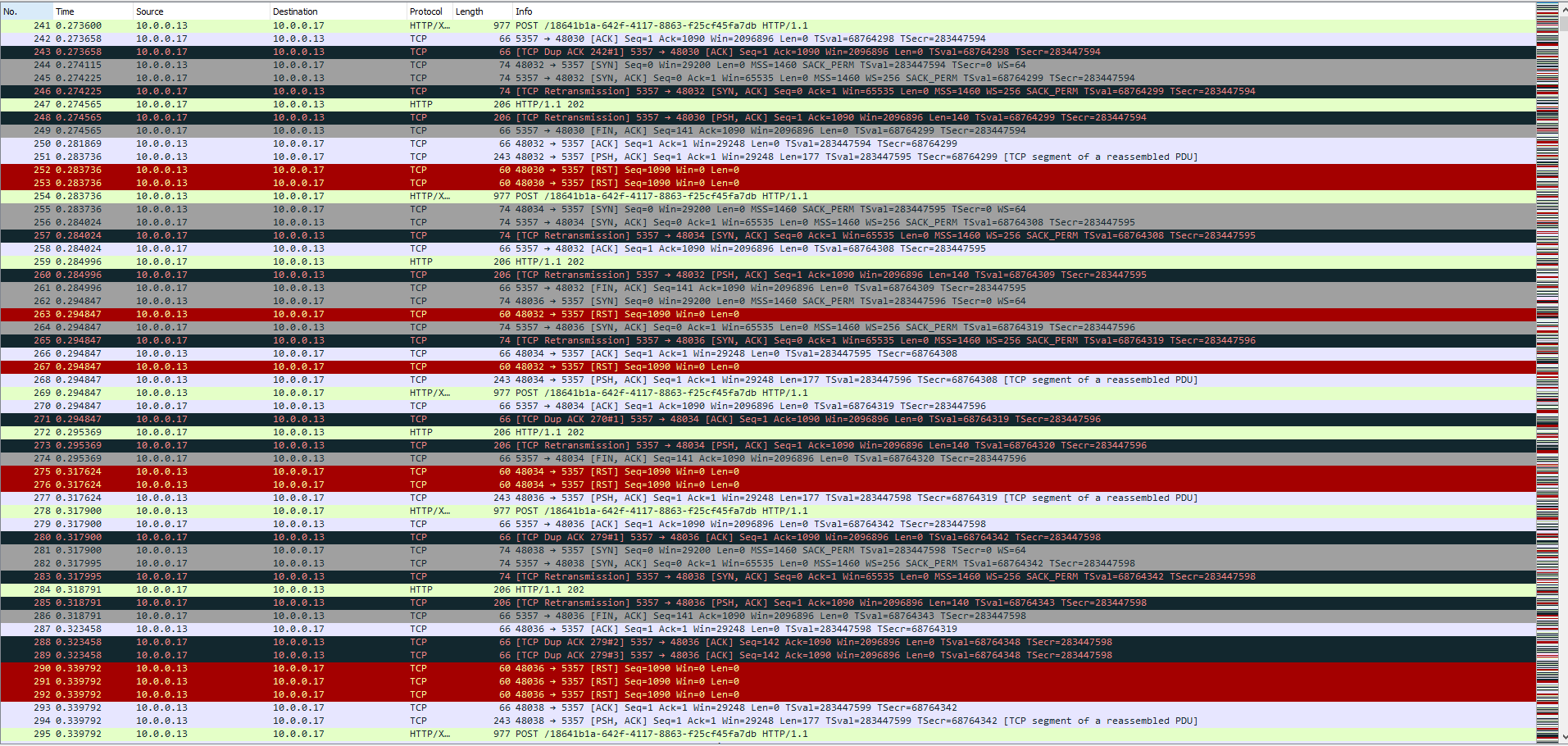Select packet 247 showing HTTP/1.1 202
1568x746 pixels.
pyautogui.click(x=574, y=104)
